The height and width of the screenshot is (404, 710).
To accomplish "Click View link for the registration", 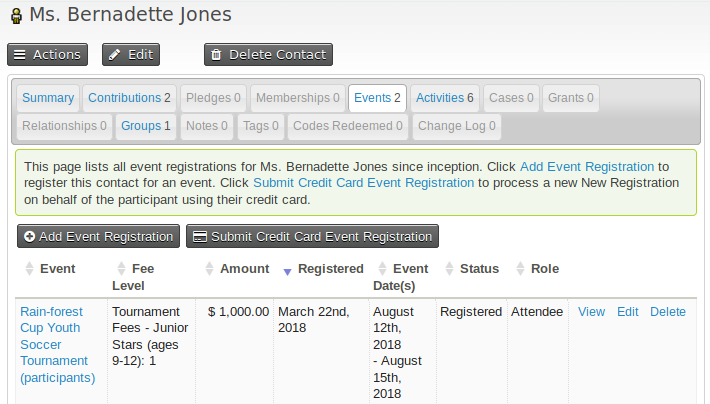I will (x=591, y=312).
